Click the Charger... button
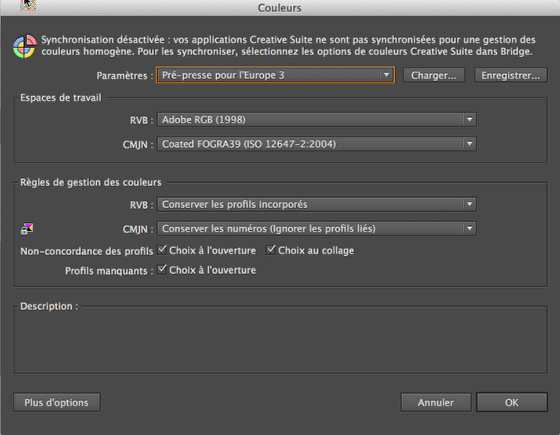 (x=434, y=75)
